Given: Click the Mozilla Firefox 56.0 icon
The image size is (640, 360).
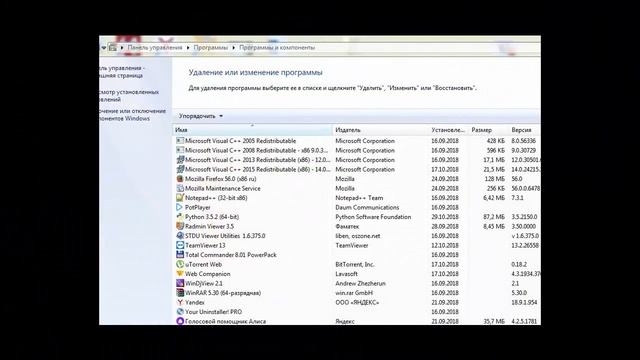Looking at the screenshot, I should coord(180,178).
